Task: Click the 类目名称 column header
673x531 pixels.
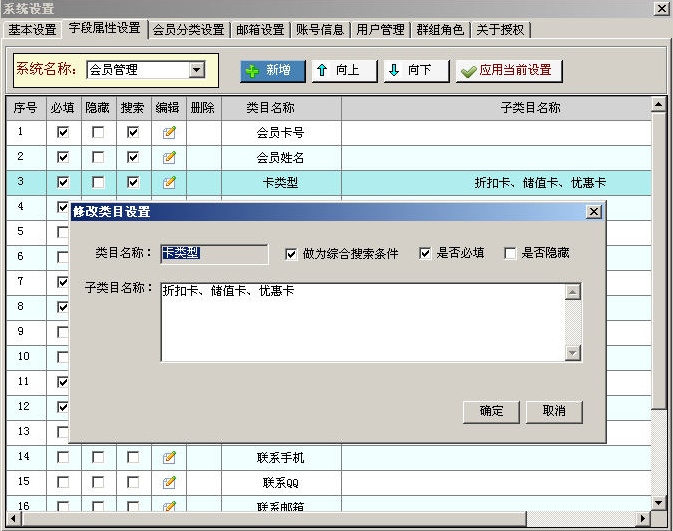Action: [x=281, y=108]
